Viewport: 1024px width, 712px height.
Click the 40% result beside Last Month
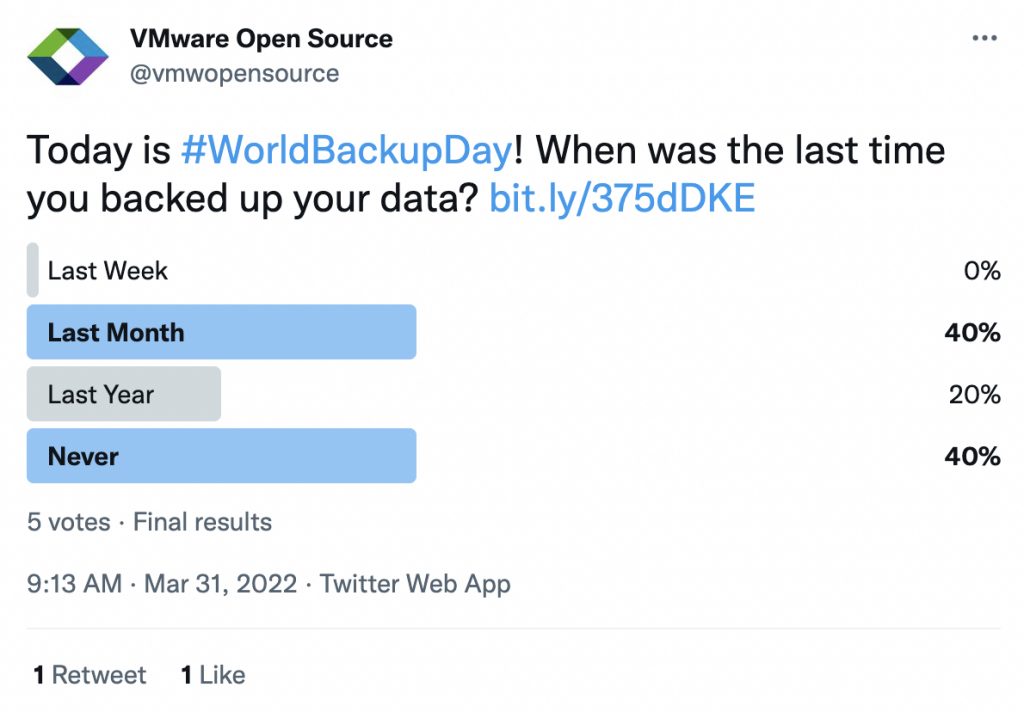click(x=972, y=332)
